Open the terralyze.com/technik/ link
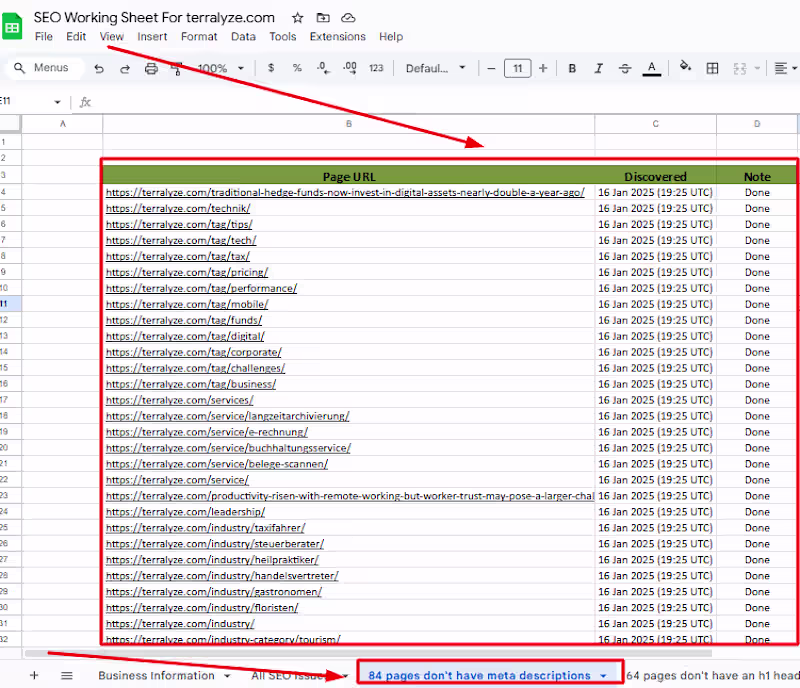 pyautogui.click(x=178, y=208)
